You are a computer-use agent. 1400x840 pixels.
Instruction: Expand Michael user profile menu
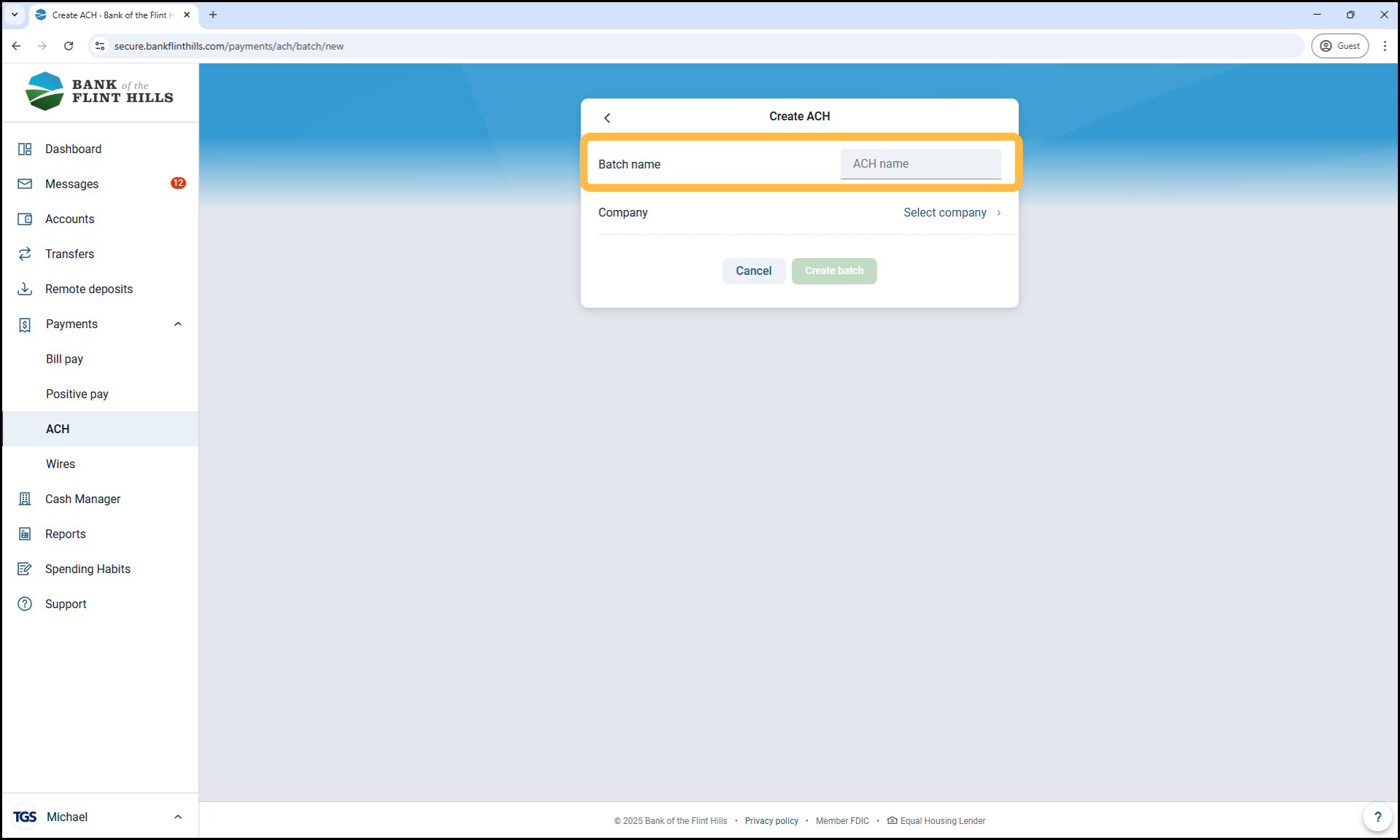(x=178, y=817)
